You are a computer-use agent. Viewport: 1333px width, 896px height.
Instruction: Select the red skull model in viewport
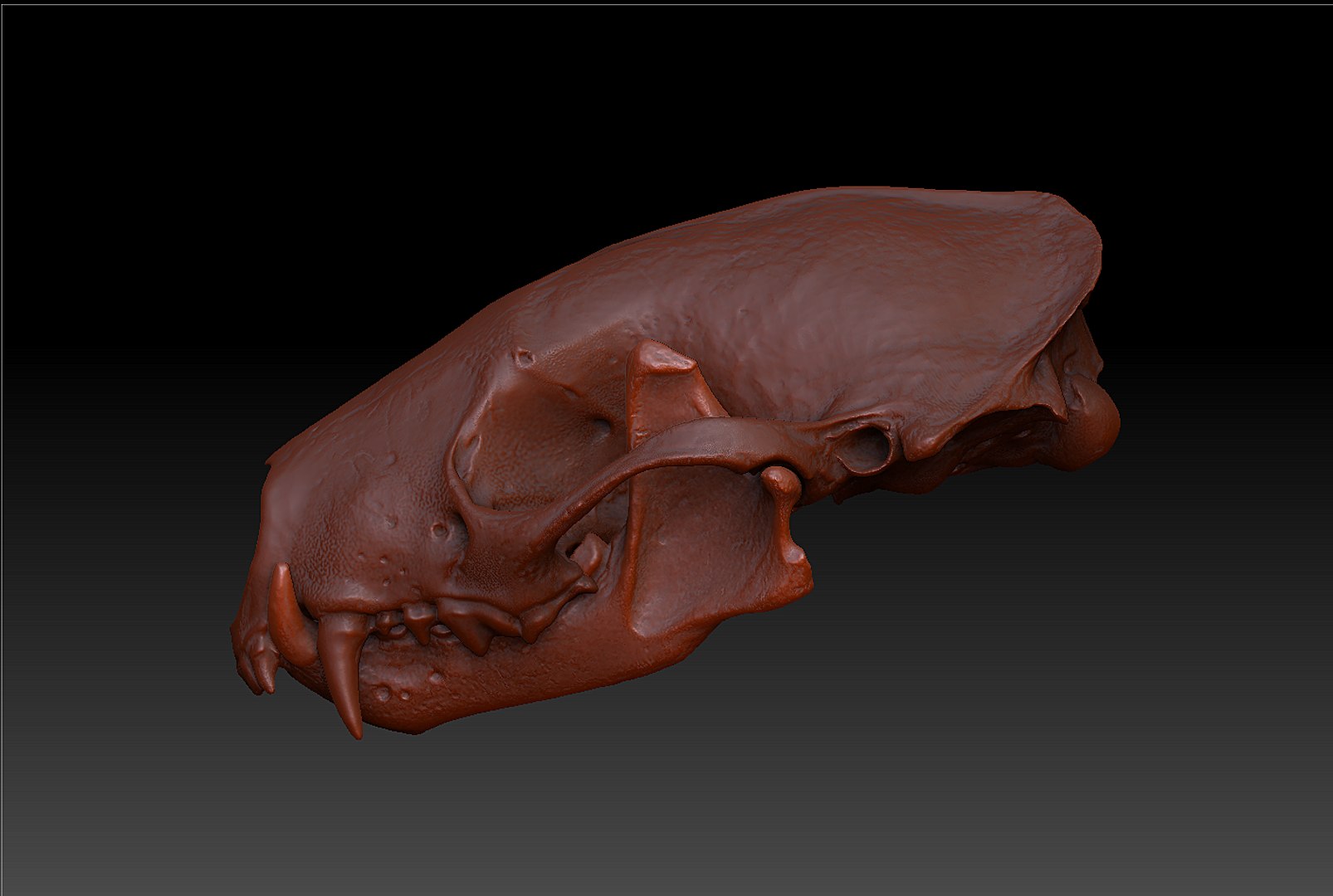(x=674, y=462)
